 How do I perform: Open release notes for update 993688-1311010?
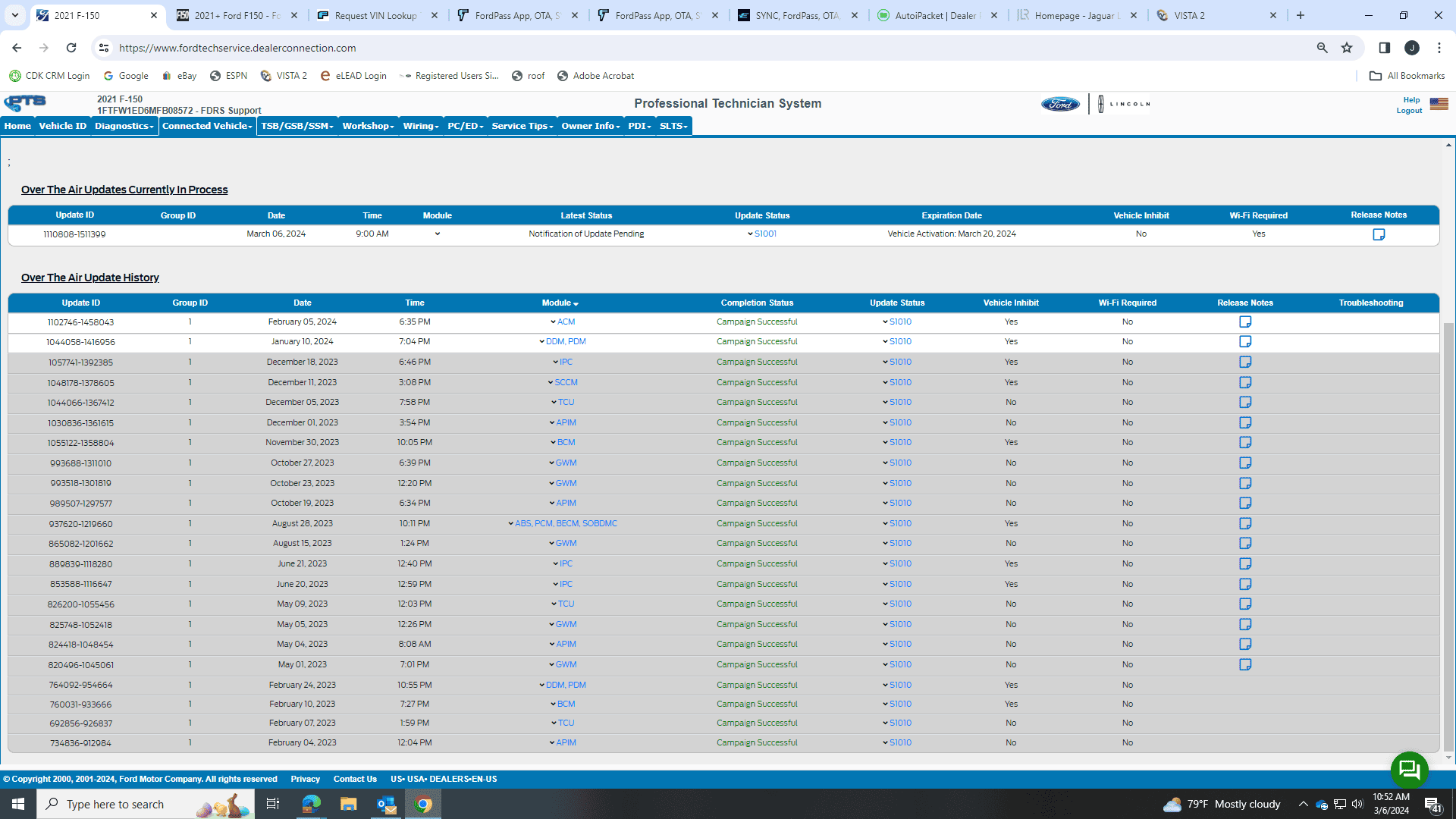tap(1245, 463)
